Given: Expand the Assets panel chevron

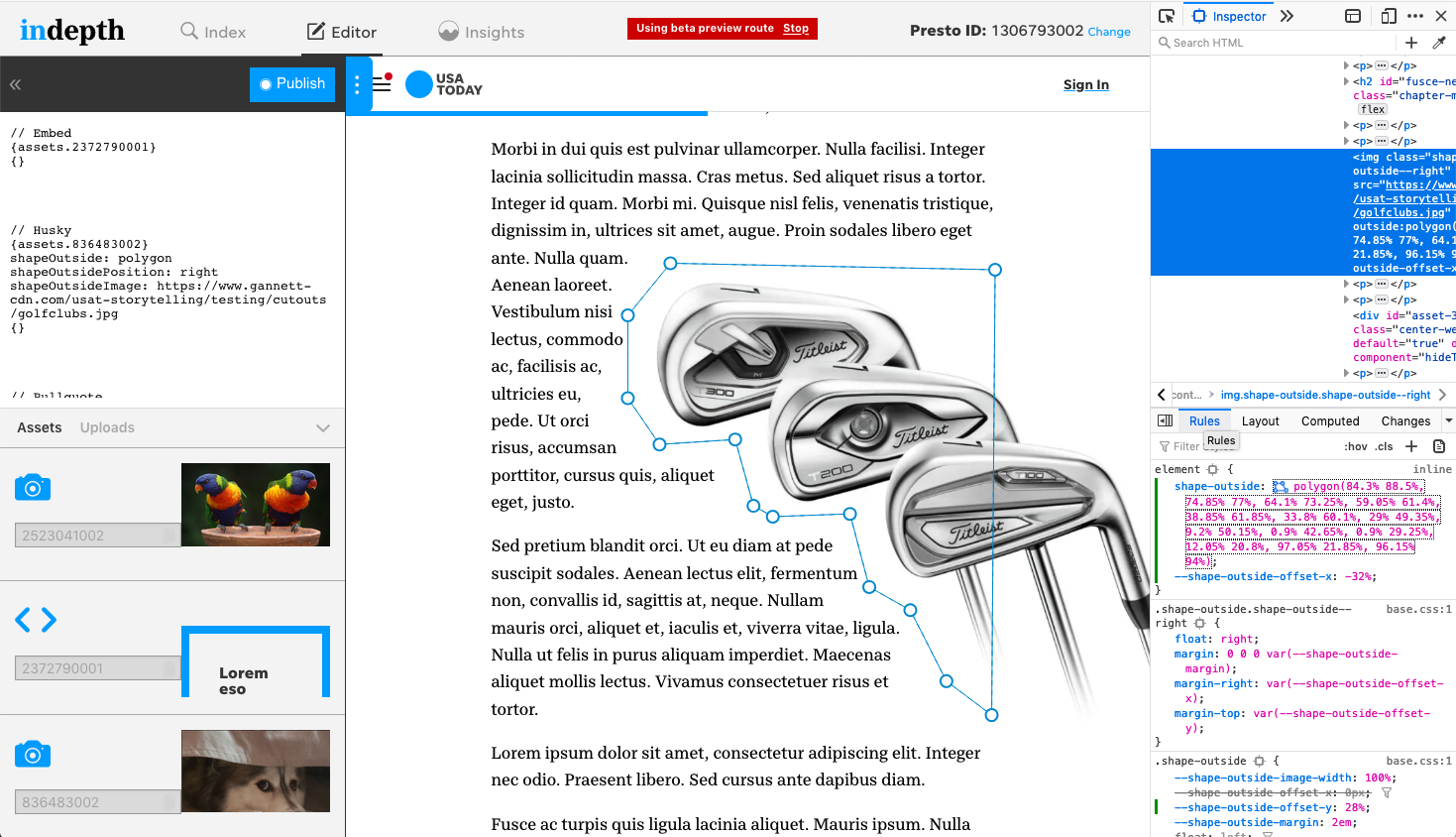Looking at the screenshot, I should point(323,428).
